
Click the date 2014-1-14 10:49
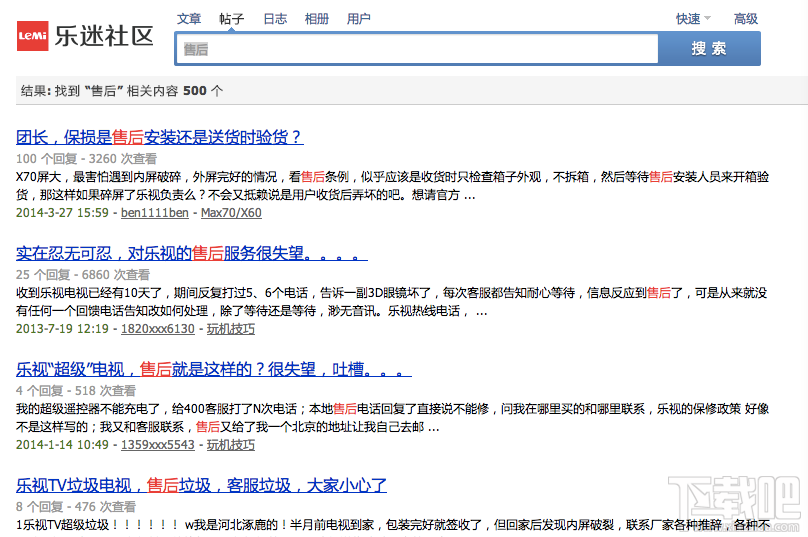coord(62,445)
